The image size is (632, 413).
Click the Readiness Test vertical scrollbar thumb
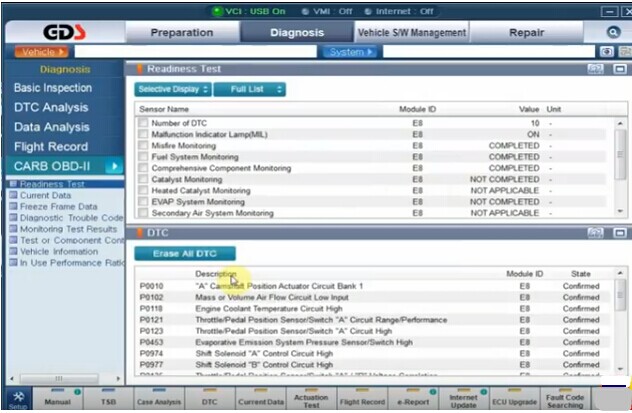tap(620, 154)
